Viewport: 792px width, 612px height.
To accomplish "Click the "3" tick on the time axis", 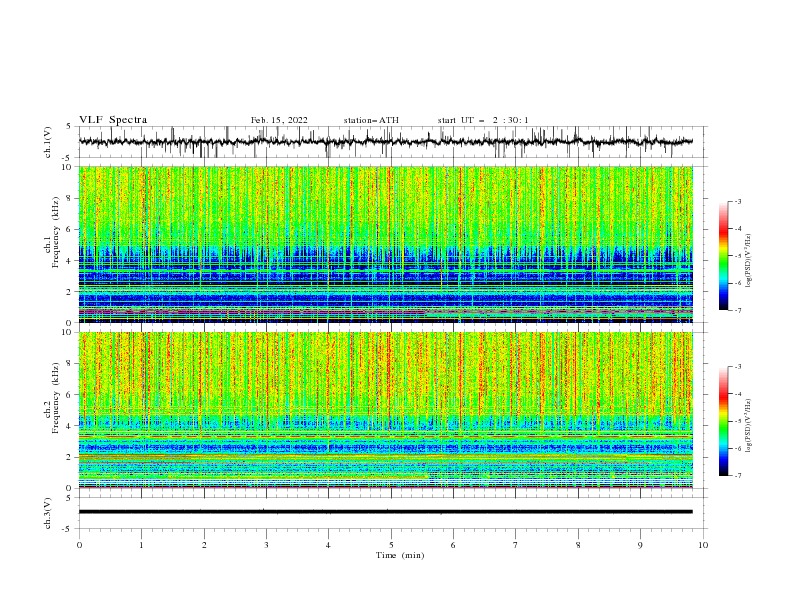I will (x=266, y=545).
